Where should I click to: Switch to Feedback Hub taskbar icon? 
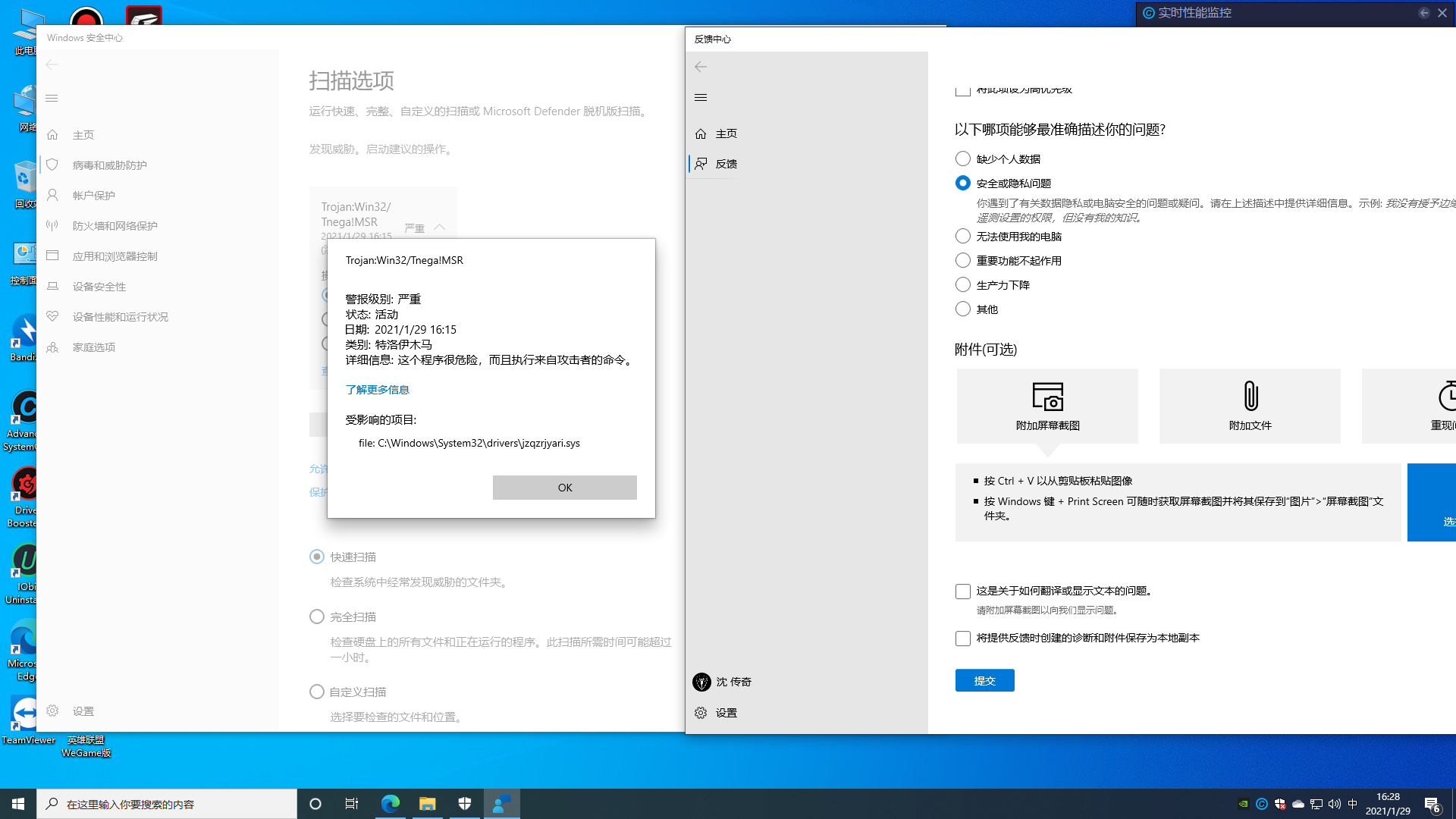pyautogui.click(x=502, y=804)
